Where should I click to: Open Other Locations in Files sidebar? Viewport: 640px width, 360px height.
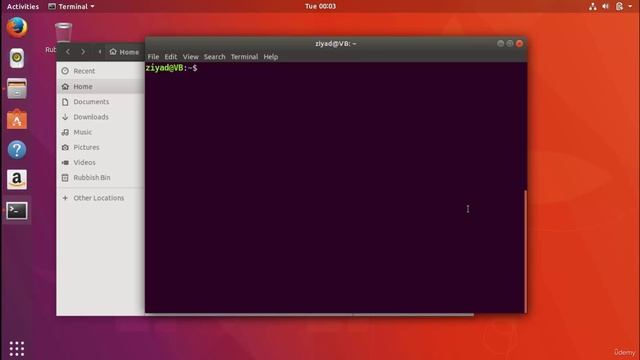100,198
